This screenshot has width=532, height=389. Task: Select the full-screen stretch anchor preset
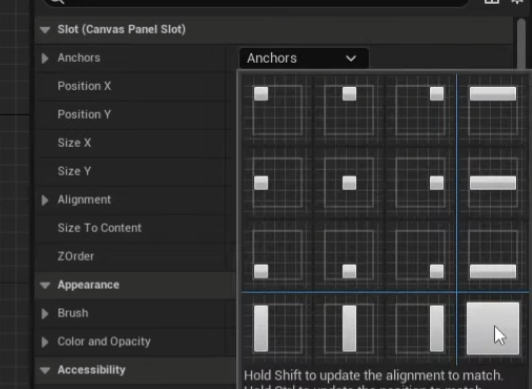pos(493,328)
